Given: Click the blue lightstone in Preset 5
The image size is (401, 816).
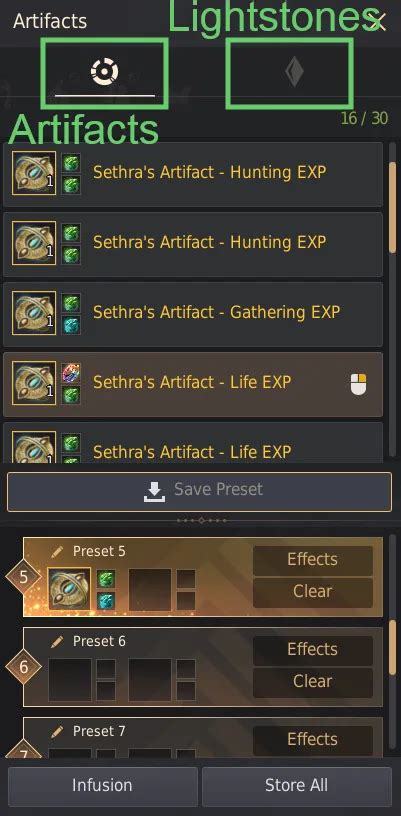Looking at the screenshot, I should [x=106, y=601].
